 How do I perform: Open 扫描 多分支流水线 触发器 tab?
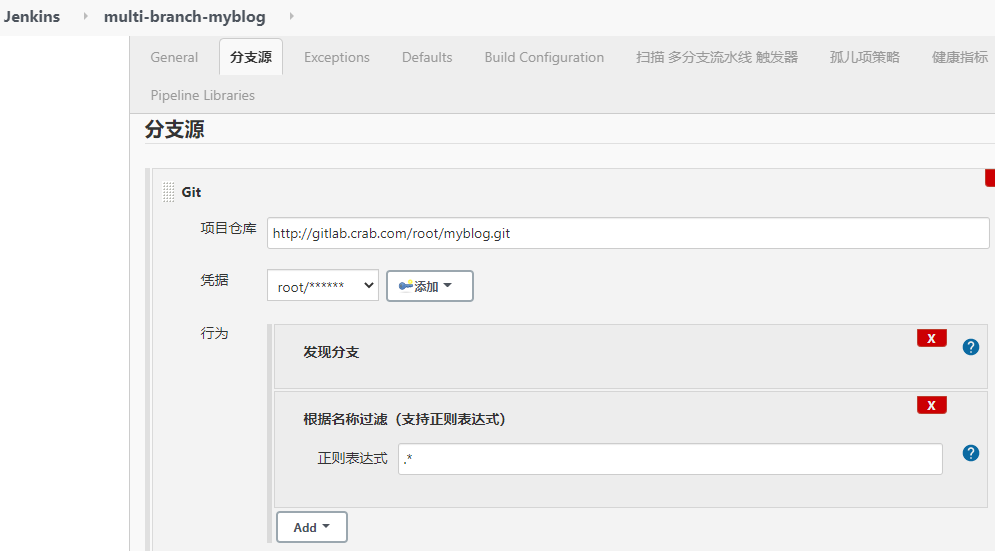(x=717, y=57)
